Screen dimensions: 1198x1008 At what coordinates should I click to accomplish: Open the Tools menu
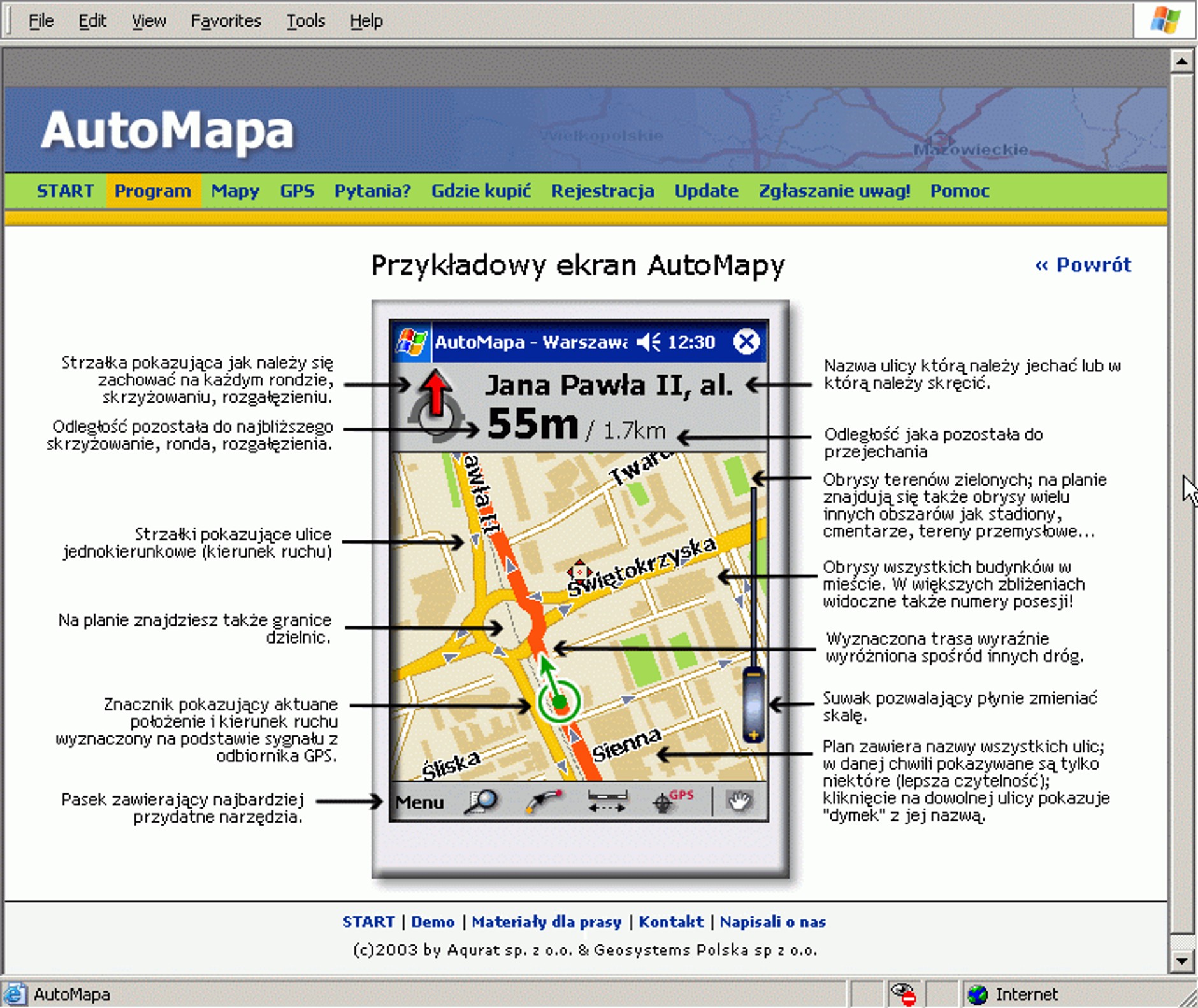pyautogui.click(x=307, y=20)
